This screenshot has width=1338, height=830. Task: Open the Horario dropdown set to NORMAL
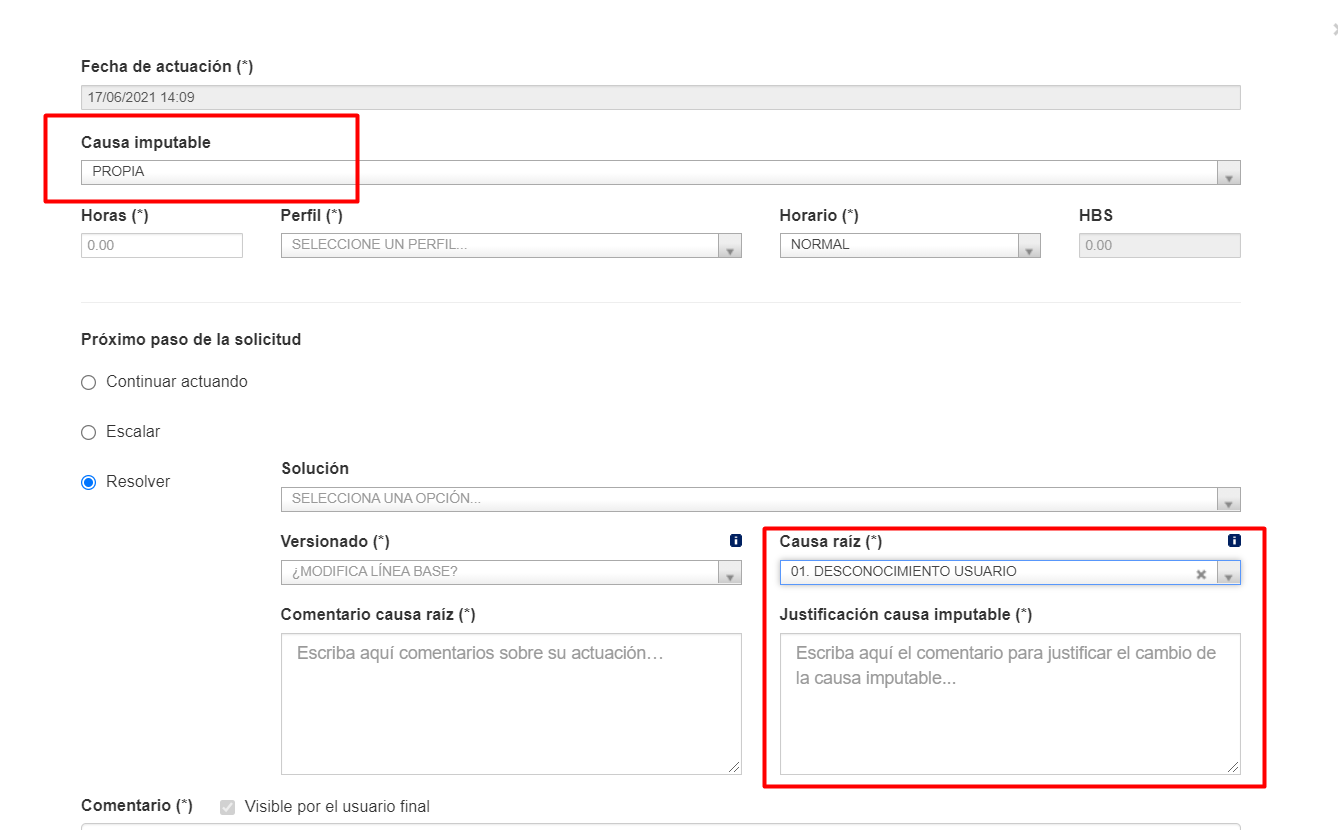tap(910, 245)
